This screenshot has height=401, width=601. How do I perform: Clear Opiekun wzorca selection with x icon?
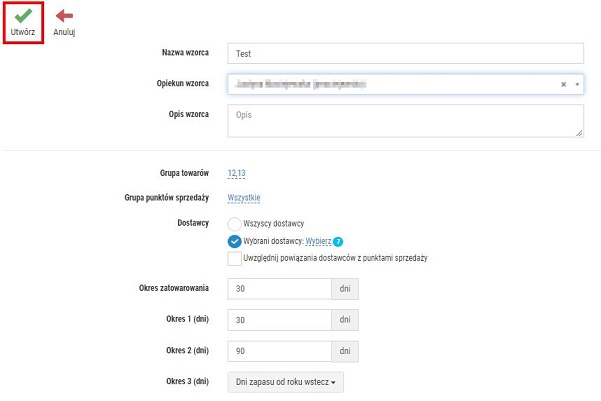click(x=563, y=84)
